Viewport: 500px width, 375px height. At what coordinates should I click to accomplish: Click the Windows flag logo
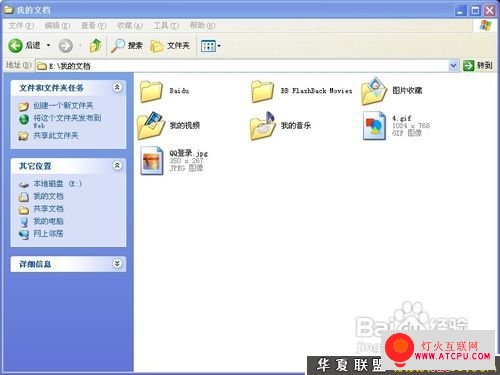coord(485,26)
